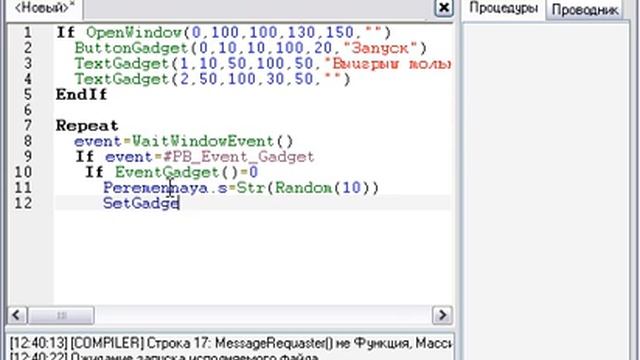Click the 12:40:22 log message line

pos(163,356)
